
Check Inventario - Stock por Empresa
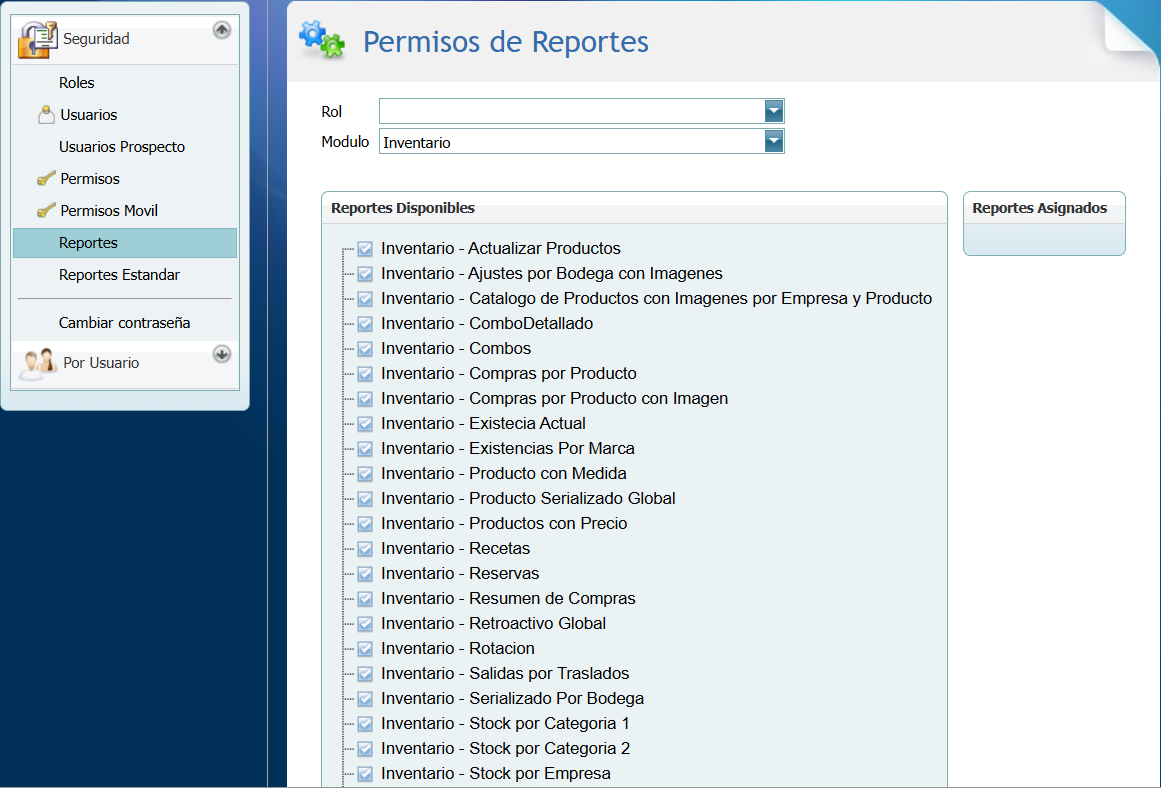pyautogui.click(x=363, y=773)
